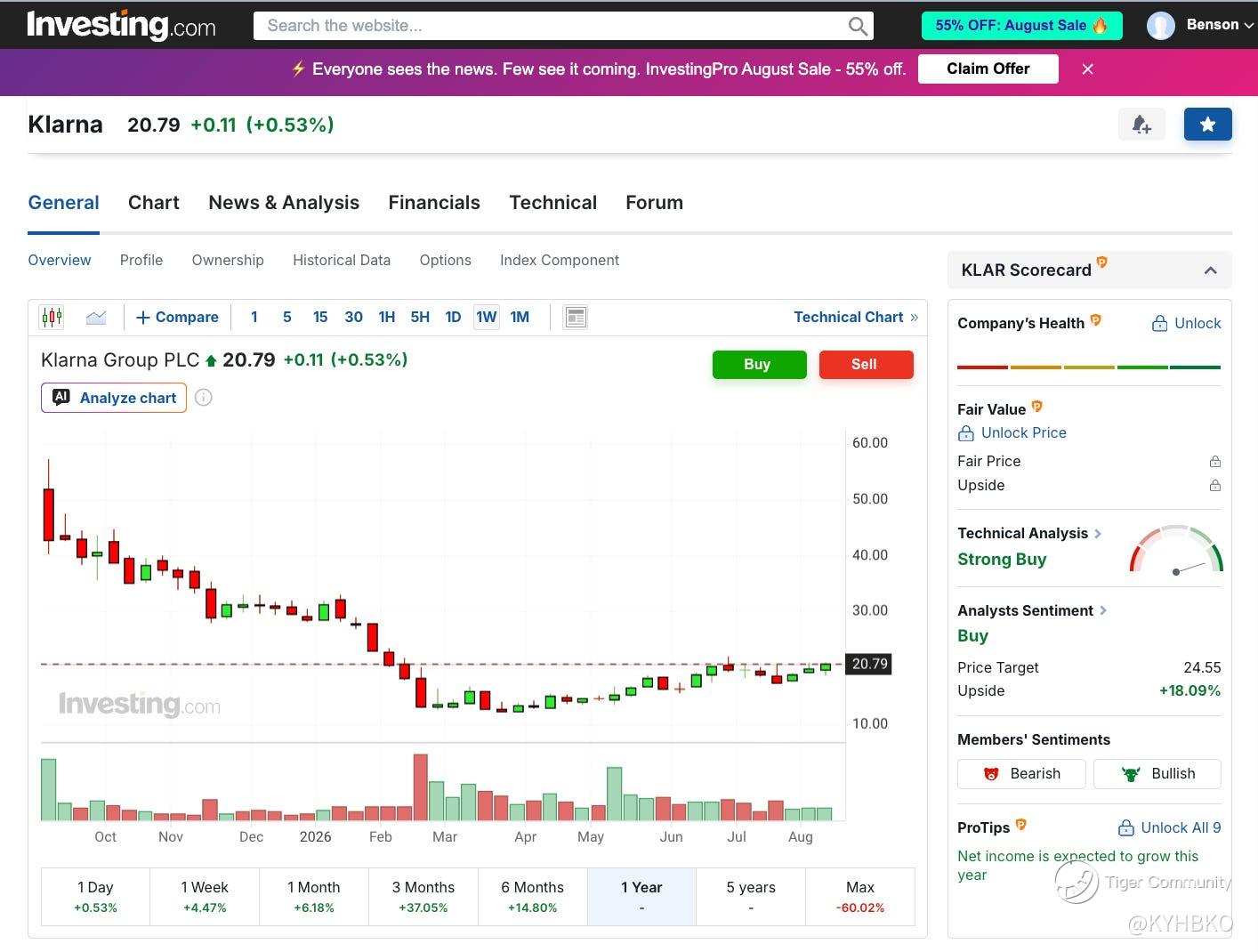Vote Bullish in Members' Sentiments
Viewport: 1258px width, 952px height.
(x=1157, y=774)
